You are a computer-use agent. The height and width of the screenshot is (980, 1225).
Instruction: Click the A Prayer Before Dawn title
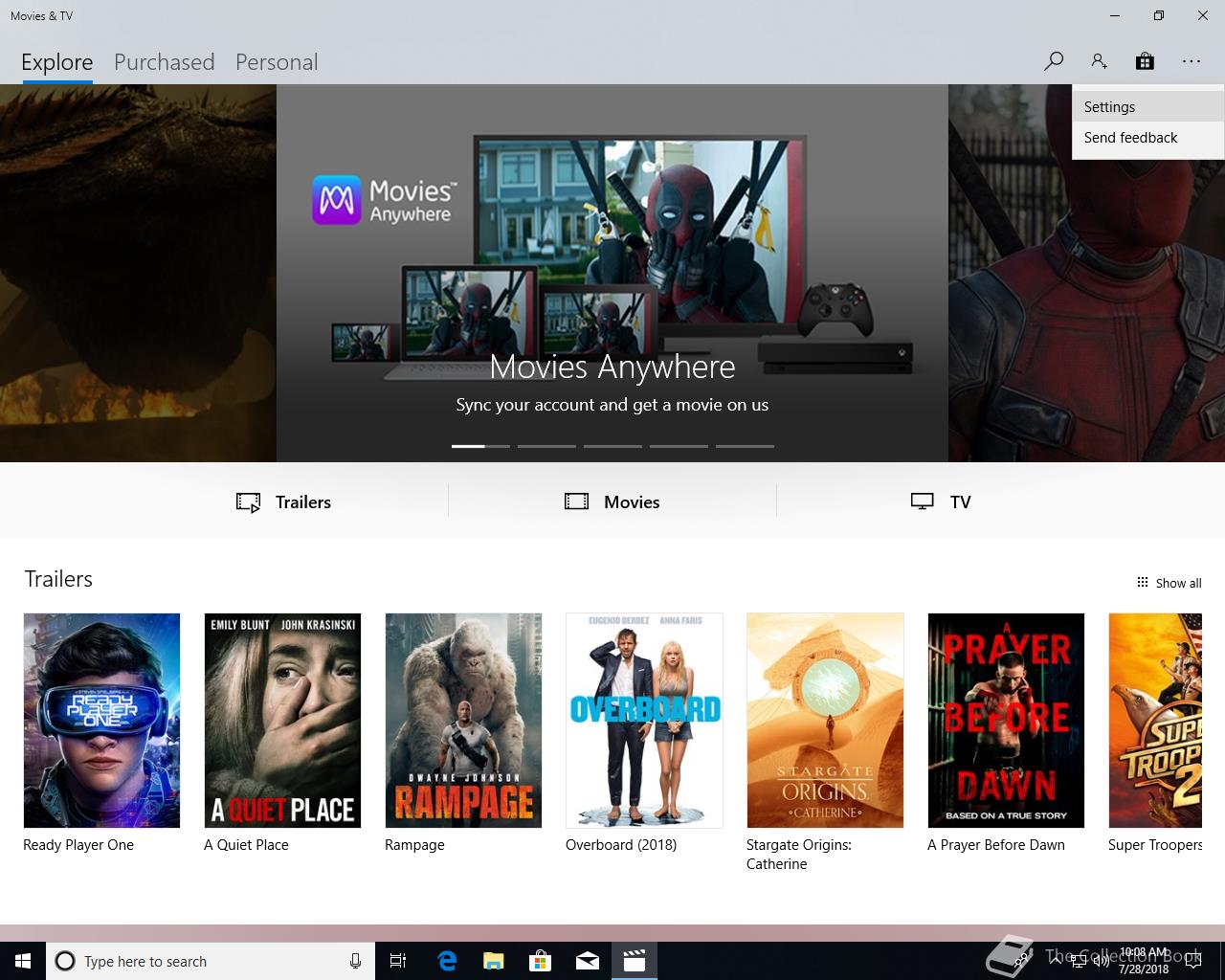click(x=996, y=845)
